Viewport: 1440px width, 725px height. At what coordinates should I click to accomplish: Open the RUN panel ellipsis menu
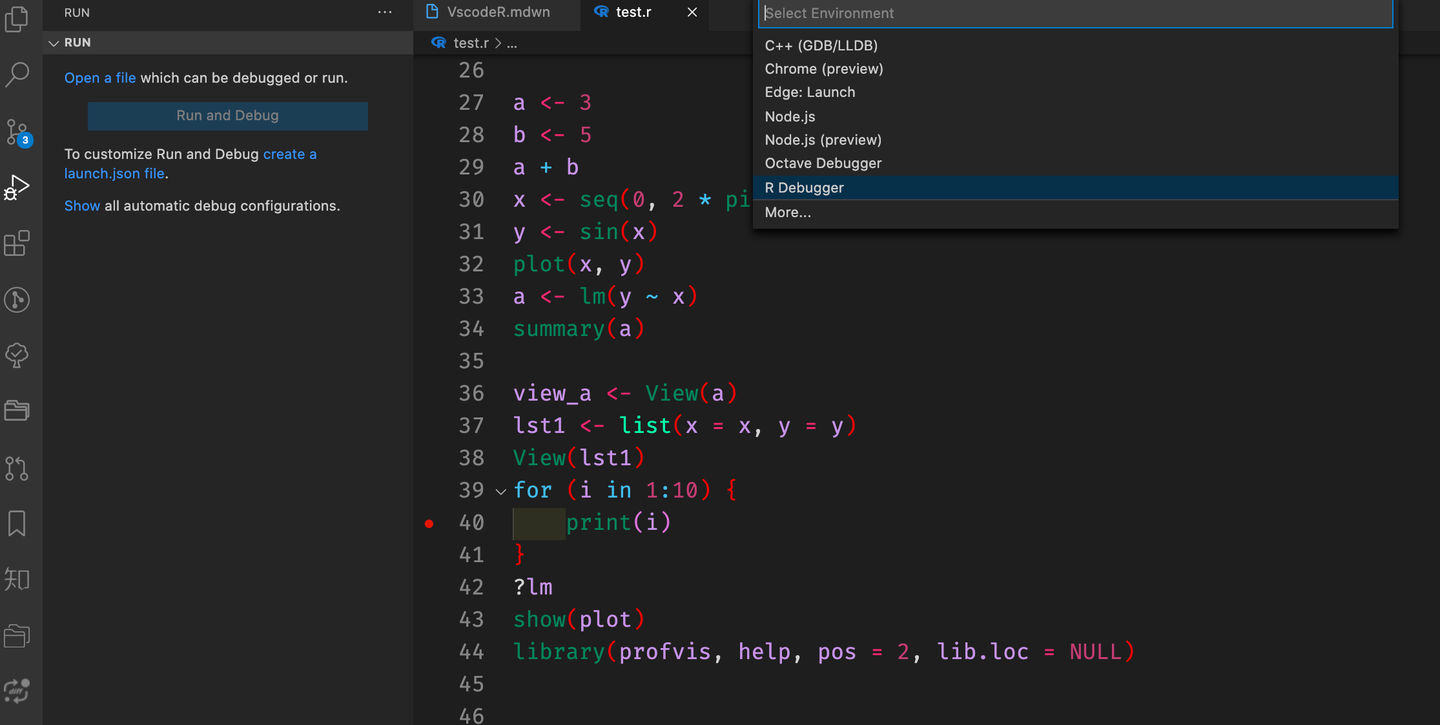click(384, 11)
